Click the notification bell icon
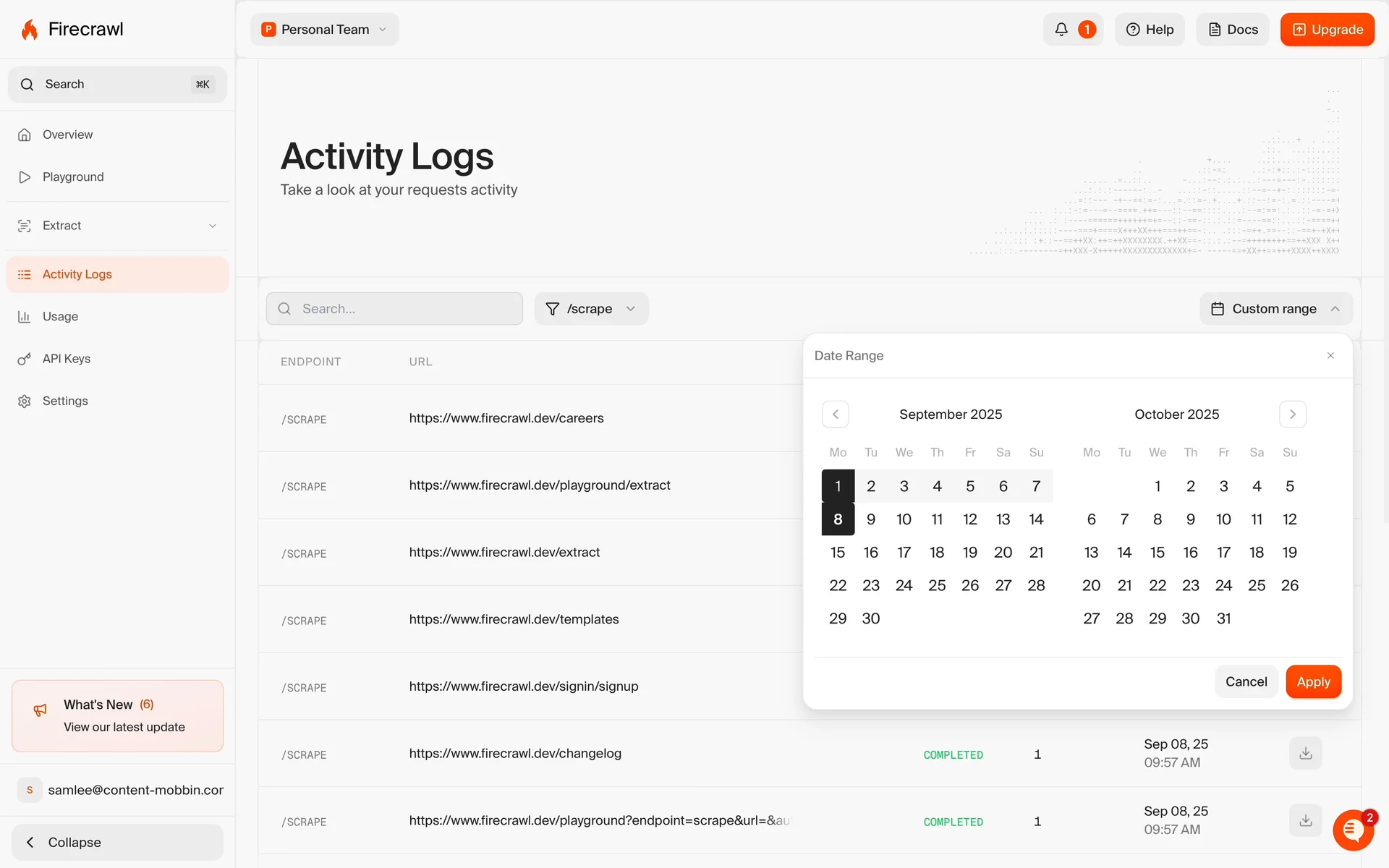 (x=1061, y=30)
